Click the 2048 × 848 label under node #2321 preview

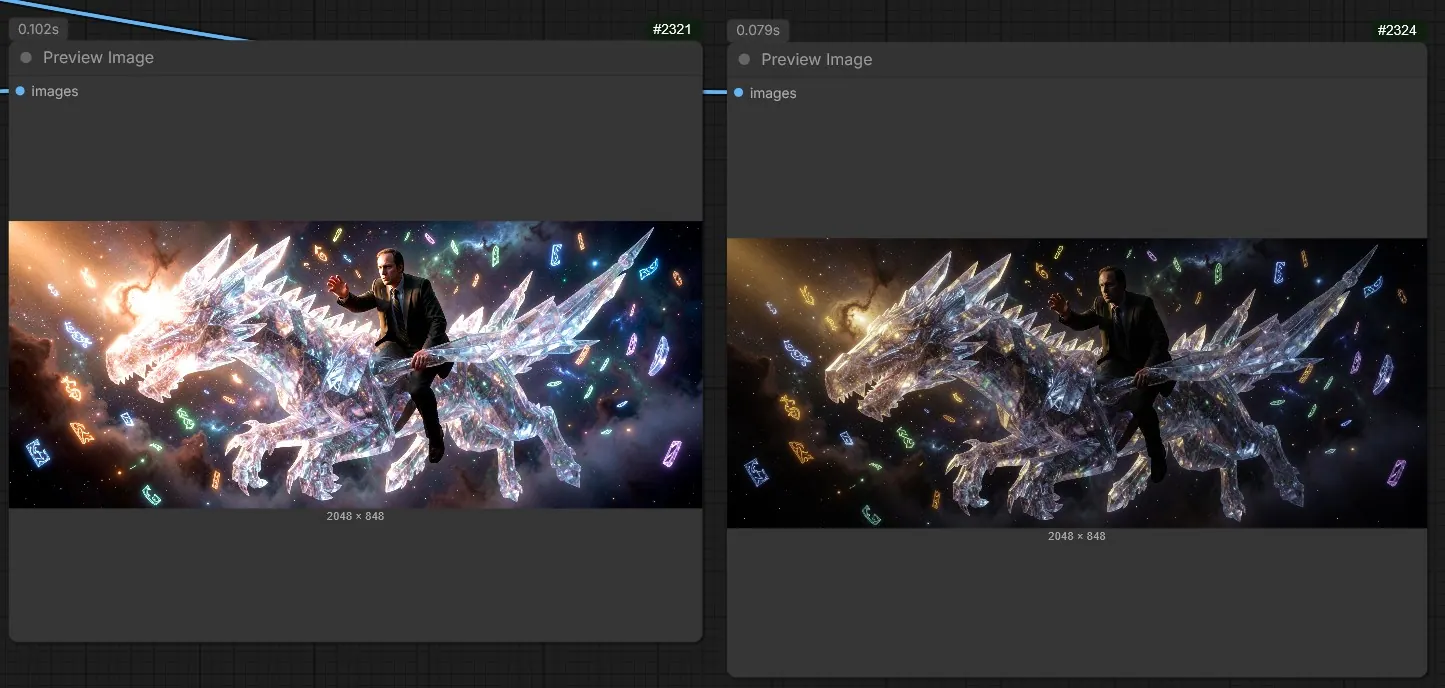355,516
